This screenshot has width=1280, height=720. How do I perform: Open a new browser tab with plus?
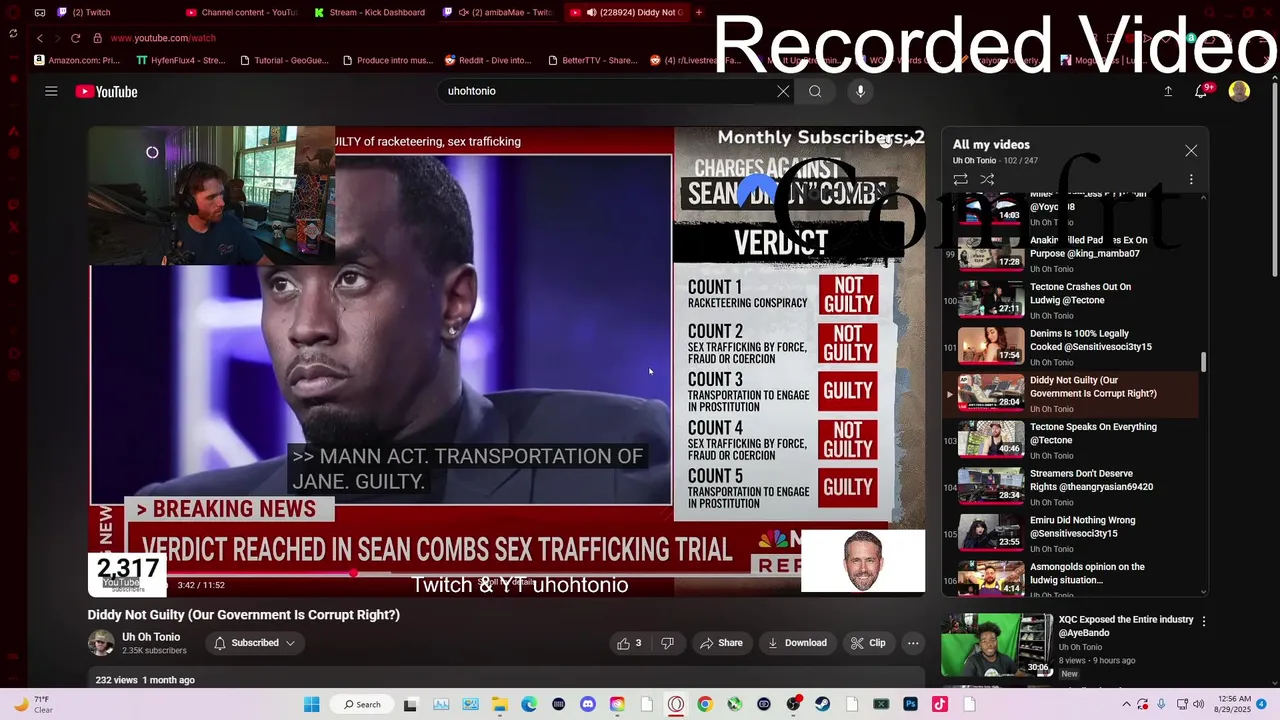698,12
